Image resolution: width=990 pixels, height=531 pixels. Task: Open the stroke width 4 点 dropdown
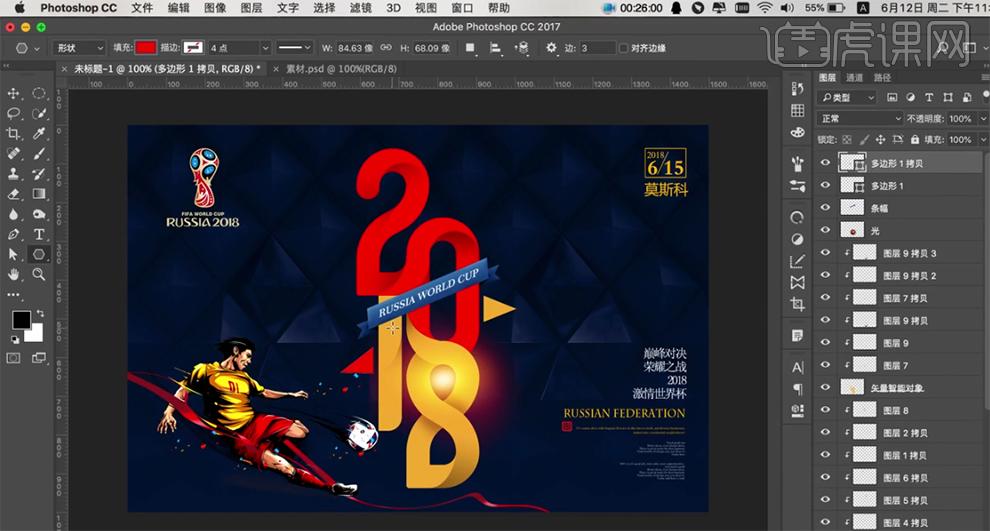(x=265, y=48)
